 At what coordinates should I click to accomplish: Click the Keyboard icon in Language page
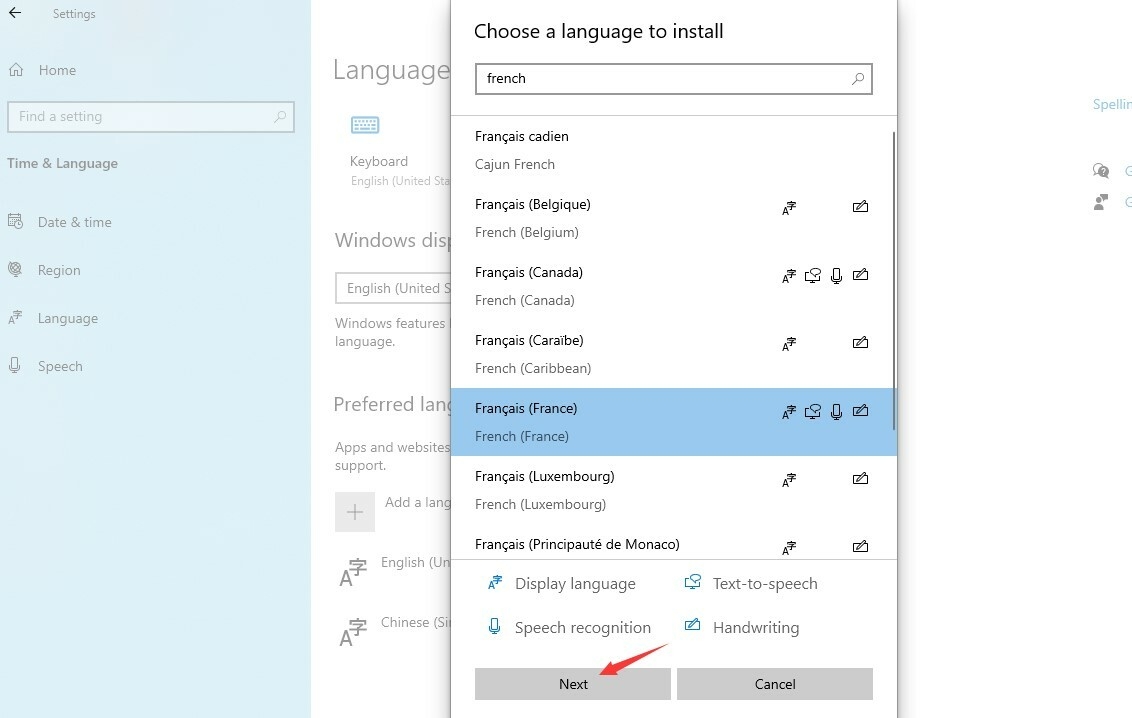pyautogui.click(x=365, y=125)
